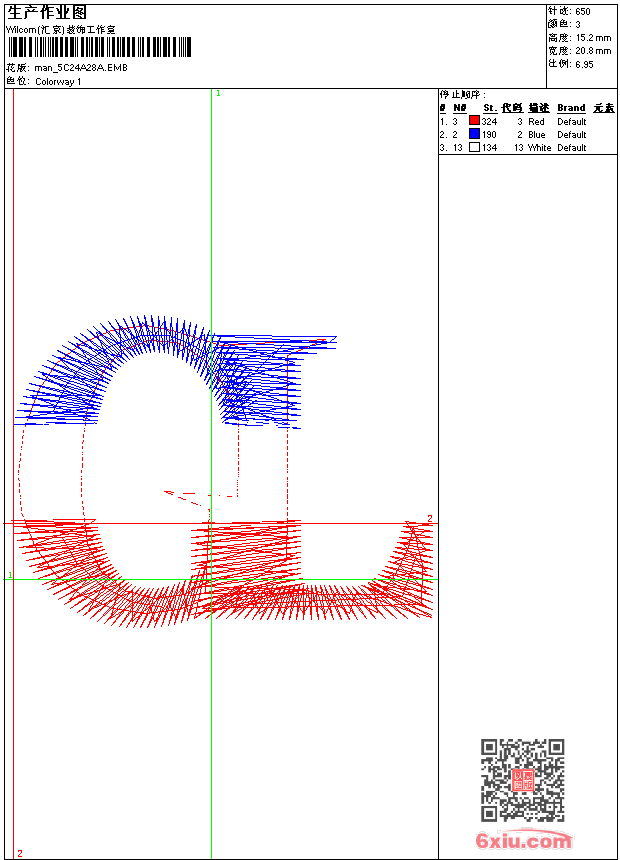
Task: Click the QR code image
Action: point(522,780)
